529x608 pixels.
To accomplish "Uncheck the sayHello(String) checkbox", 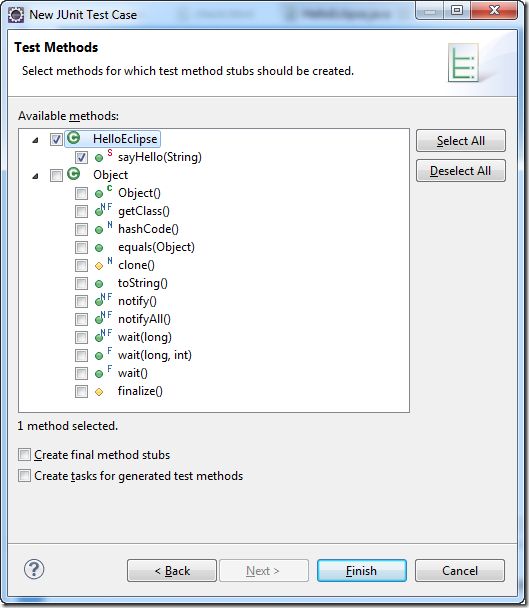I will pyautogui.click(x=81, y=157).
